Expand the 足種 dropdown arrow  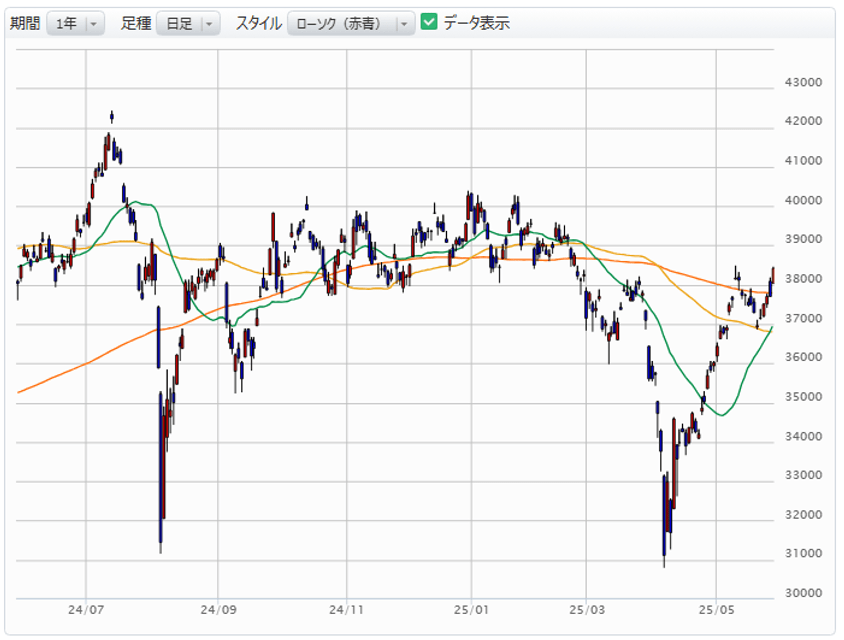(x=208, y=23)
